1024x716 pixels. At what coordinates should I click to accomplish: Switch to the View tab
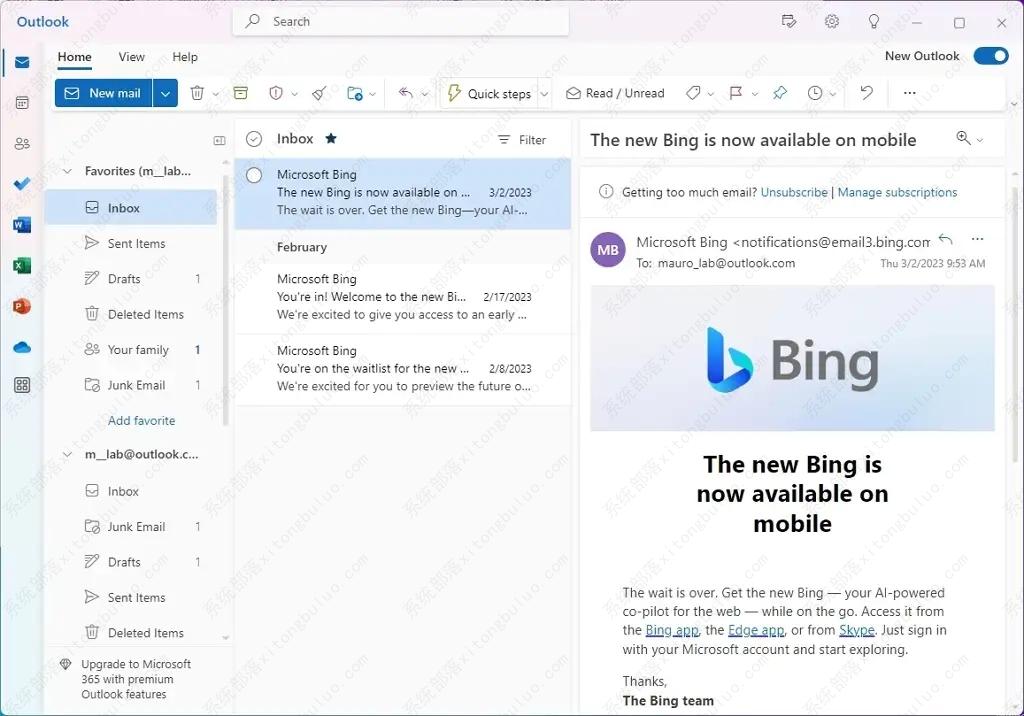pyautogui.click(x=131, y=57)
